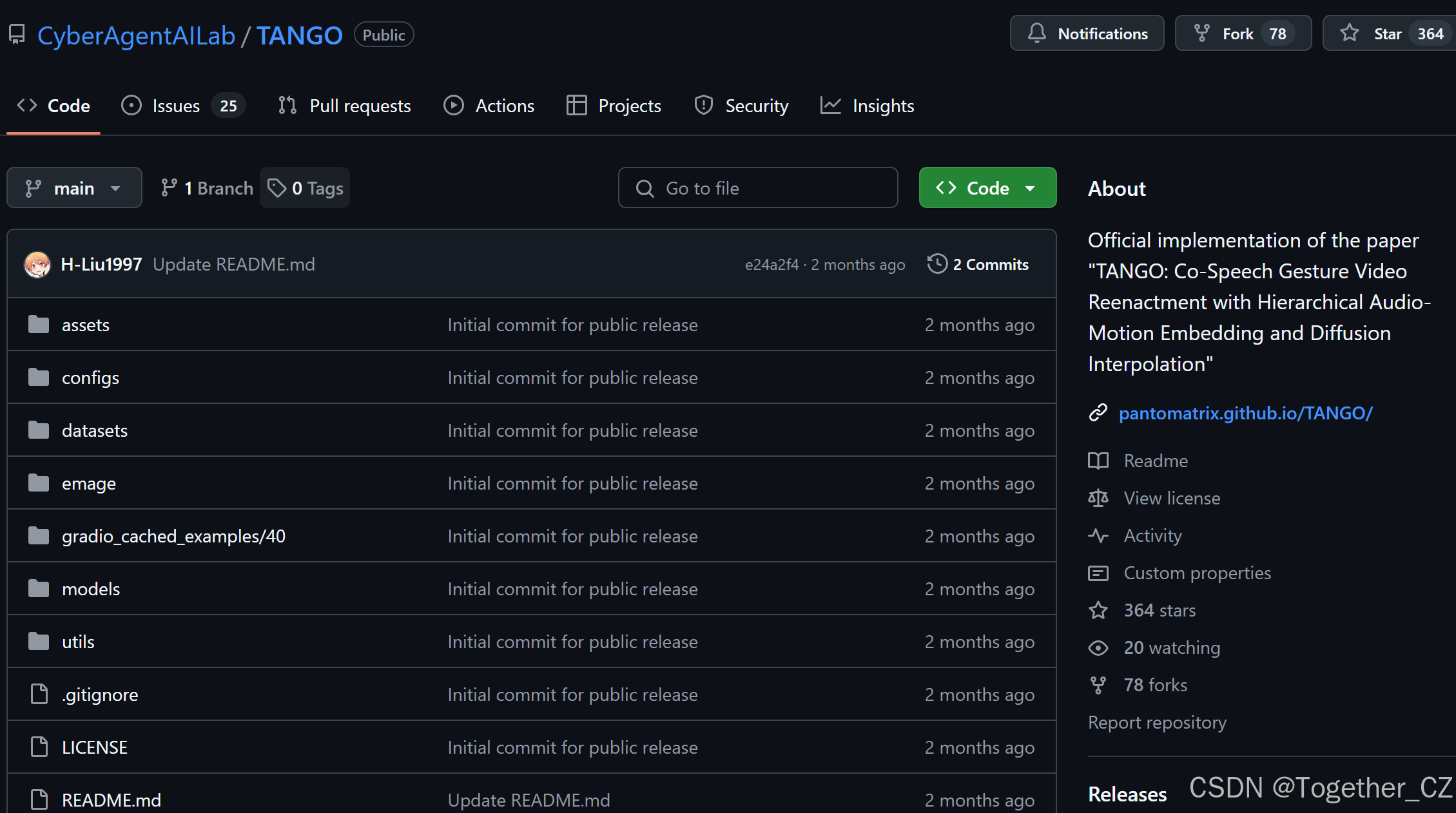Expand the green Code dropdown button

pos(987,187)
